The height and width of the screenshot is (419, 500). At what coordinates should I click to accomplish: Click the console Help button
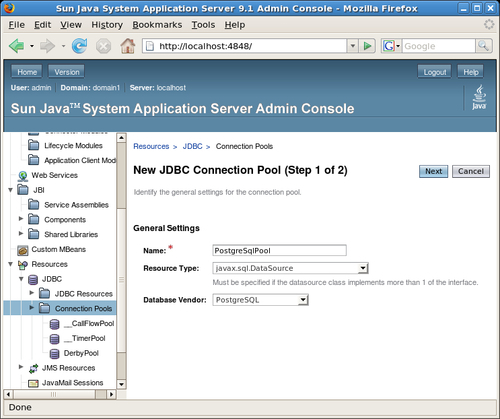tap(471, 72)
